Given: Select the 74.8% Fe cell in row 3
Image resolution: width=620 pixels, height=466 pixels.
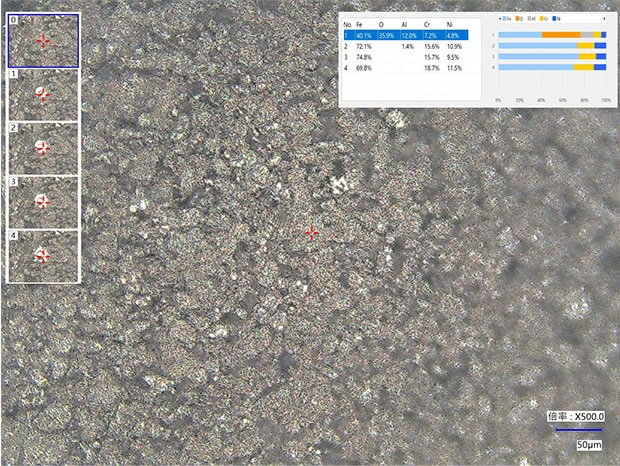Looking at the screenshot, I should (x=364, y=57).
